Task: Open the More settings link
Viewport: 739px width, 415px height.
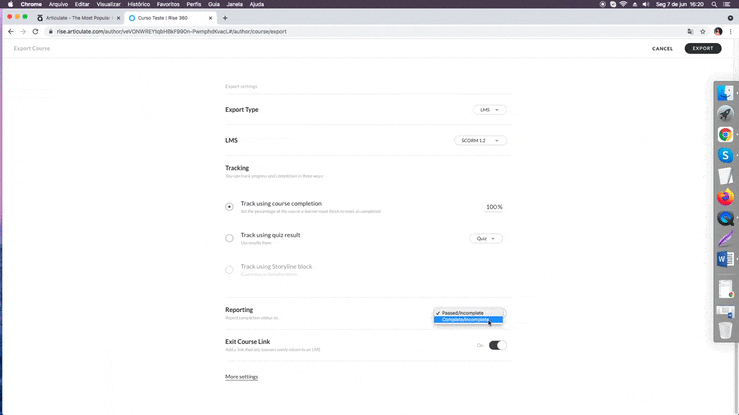Action: [x=241, y=377]
